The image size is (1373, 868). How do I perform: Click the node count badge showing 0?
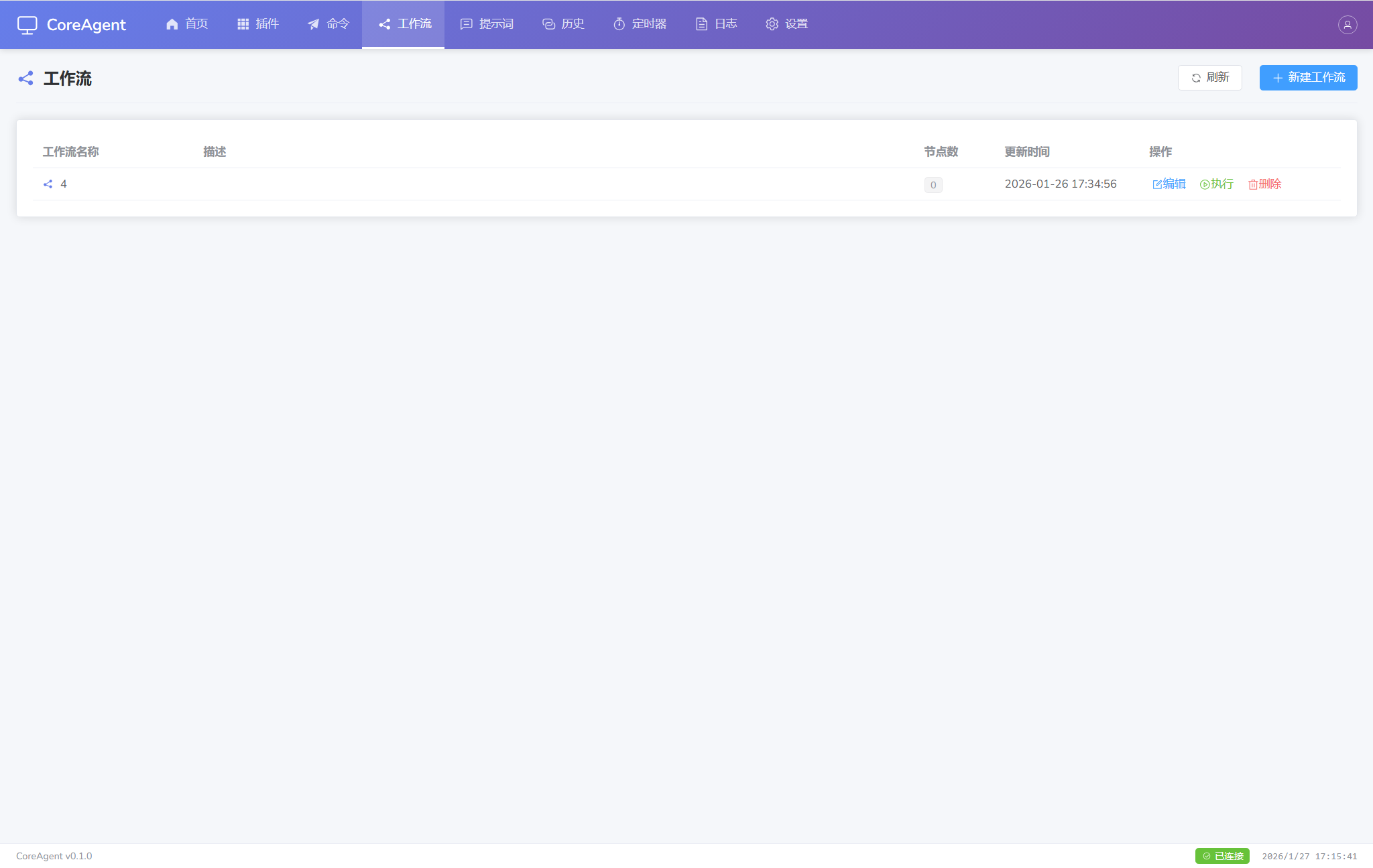[933, 185]
